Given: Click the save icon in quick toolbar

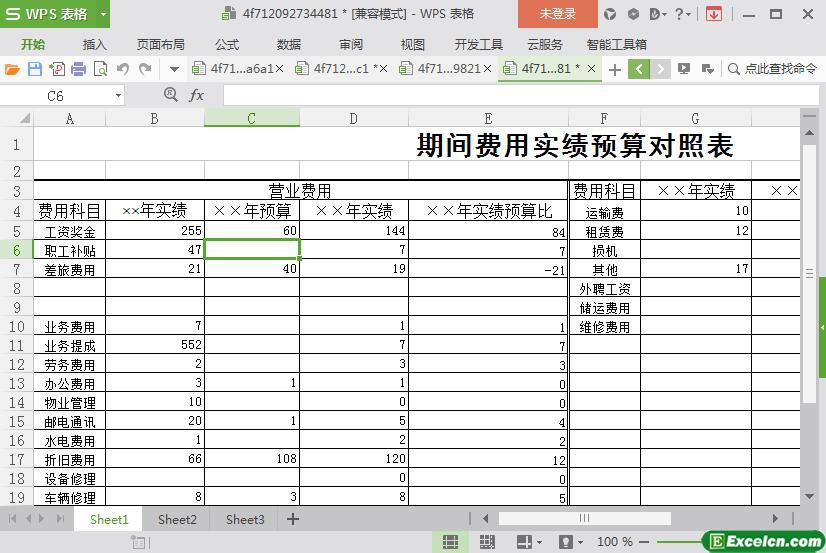Looking at the screenshot, I should pos(34,69).
